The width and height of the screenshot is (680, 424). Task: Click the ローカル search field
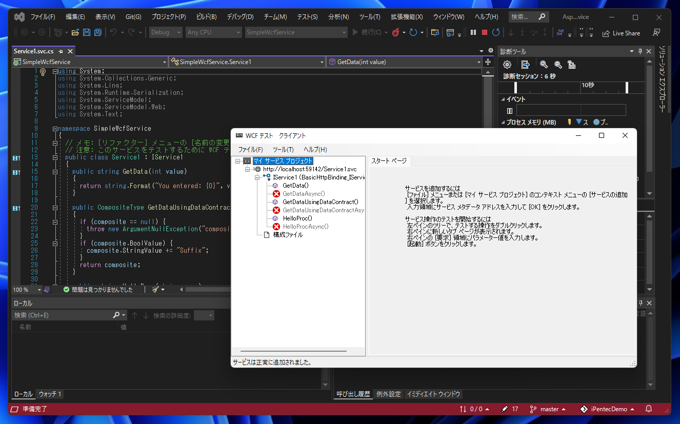tap(63, 315)
